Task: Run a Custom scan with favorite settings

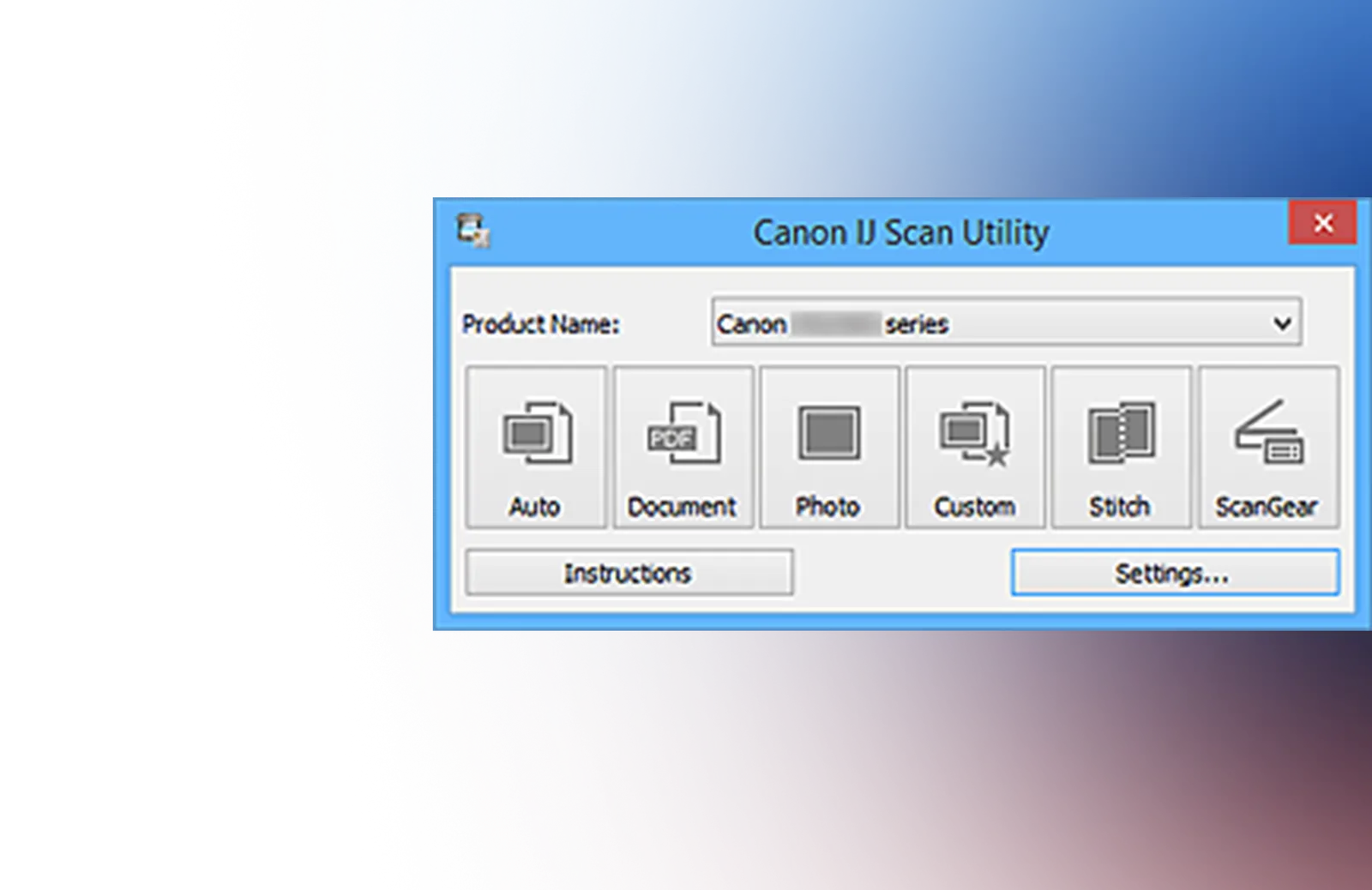Action: (x=975, y=447)
